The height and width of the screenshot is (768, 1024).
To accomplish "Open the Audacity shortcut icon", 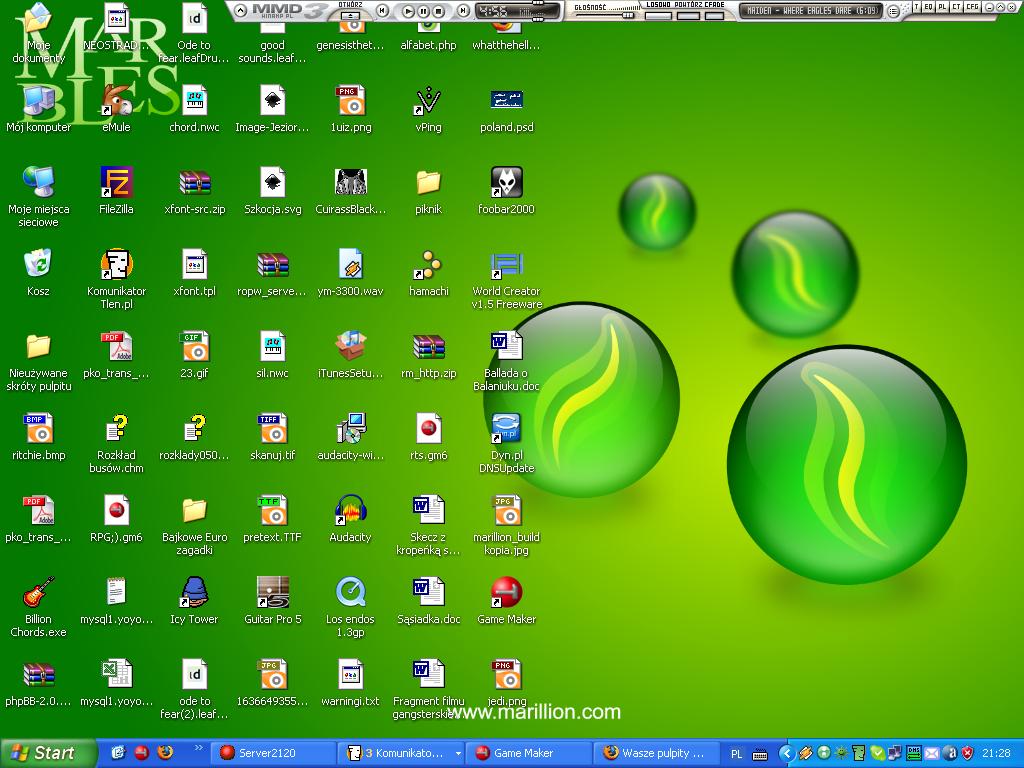I will [350, 511].
